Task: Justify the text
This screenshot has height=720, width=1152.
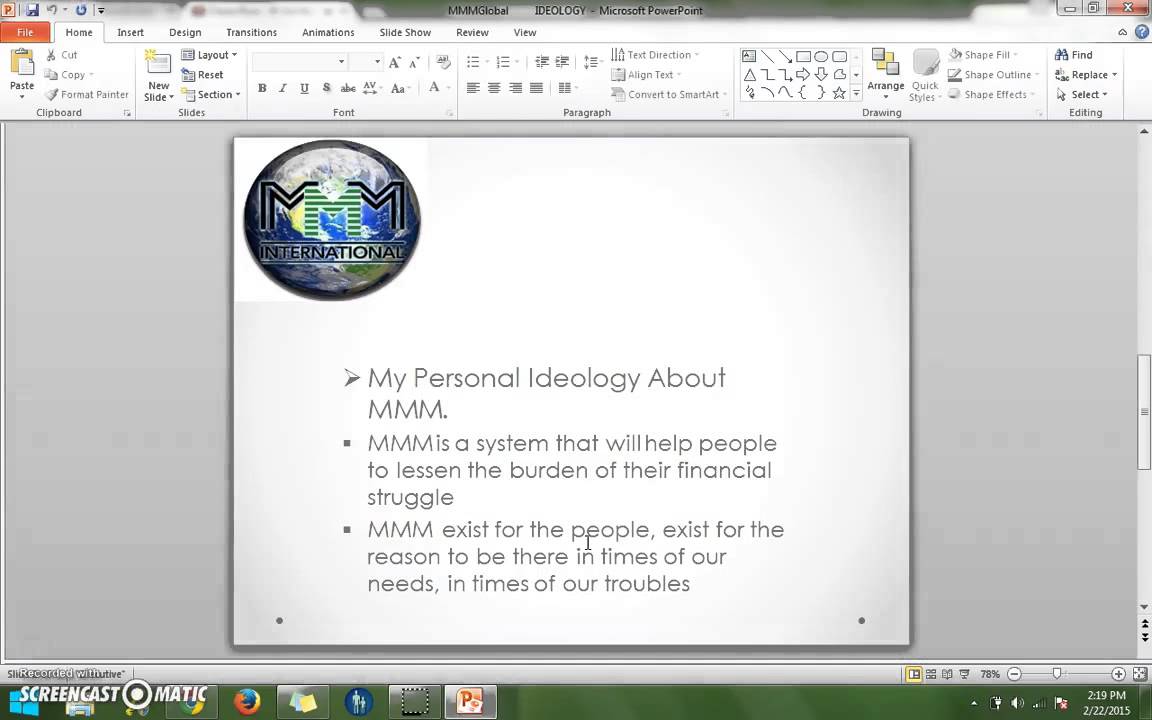Action: (x=537, y=88)
